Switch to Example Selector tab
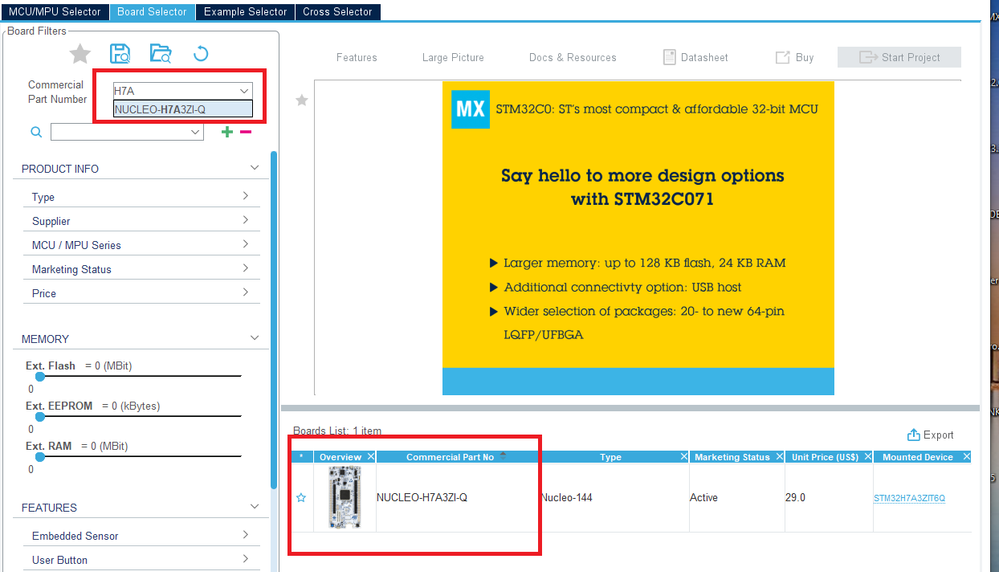Screen dimensions: 999x572 (x=245, y=11)
